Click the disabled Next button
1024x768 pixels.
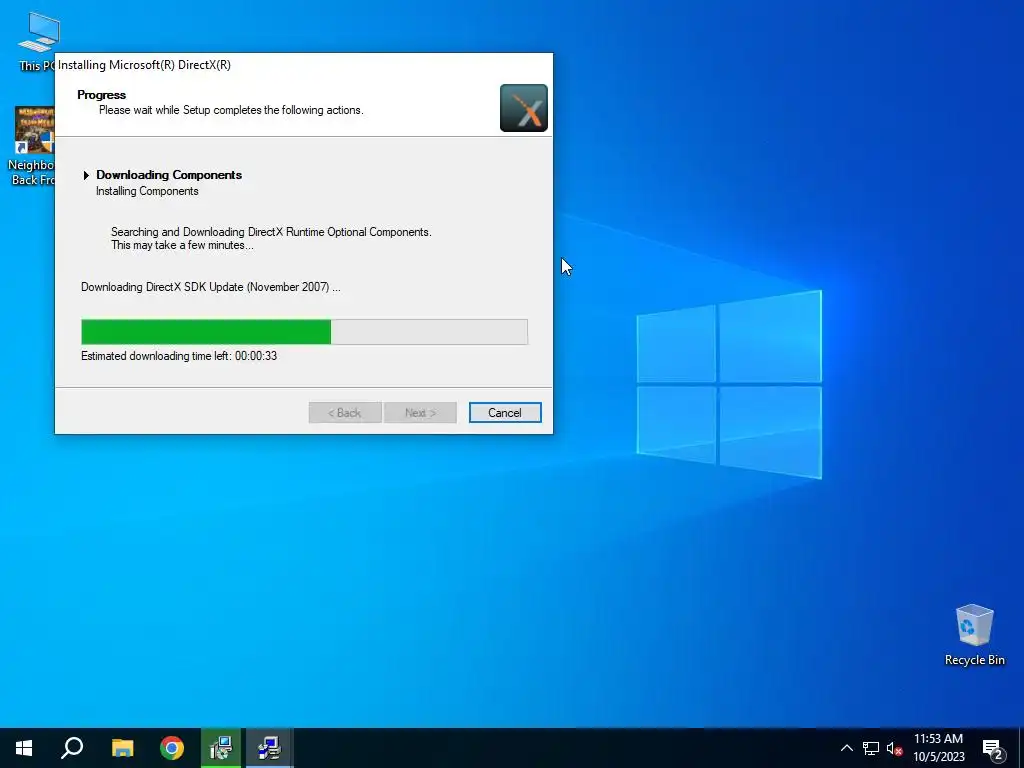click(x=420, y=413)
